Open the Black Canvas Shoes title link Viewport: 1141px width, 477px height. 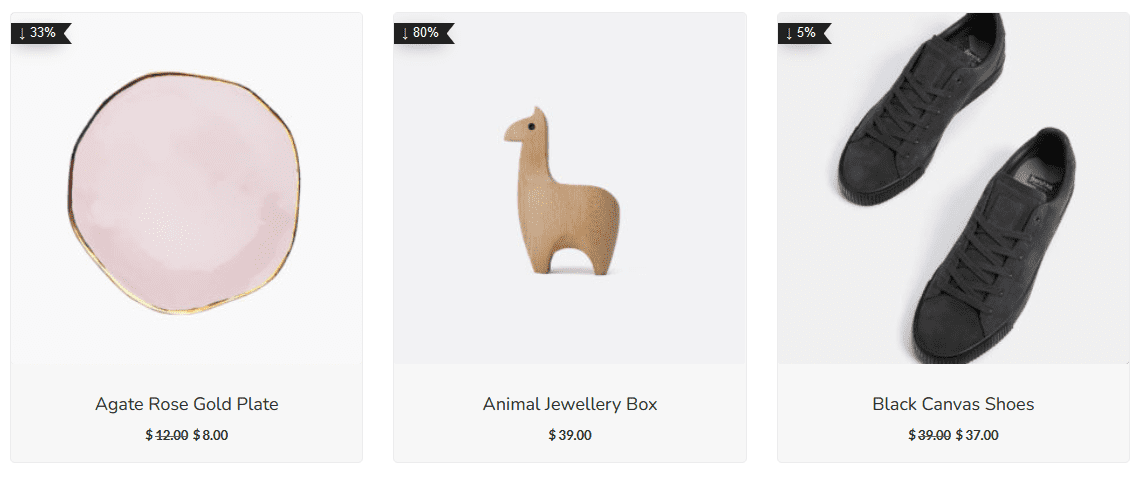pos(953,404)
